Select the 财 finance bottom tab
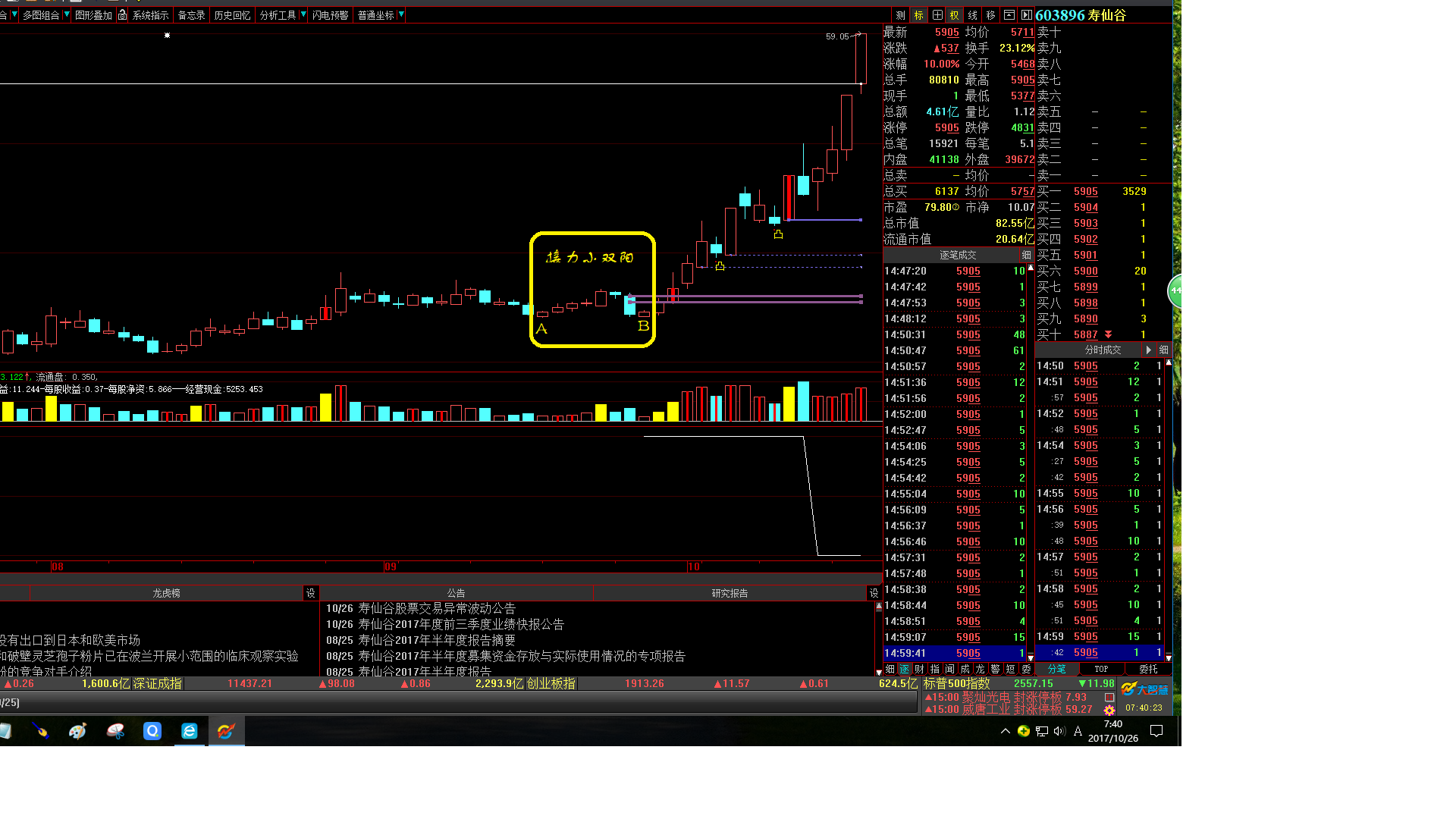Image resolution: width=1456 pixels, height=819 pixels. pos(919,669)
